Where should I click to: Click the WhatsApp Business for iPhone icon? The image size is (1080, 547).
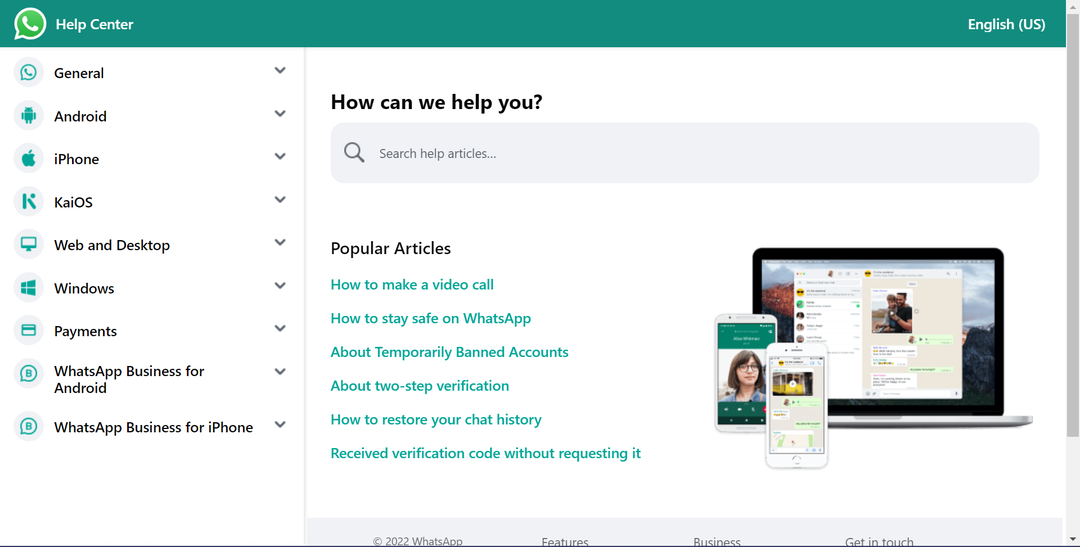click(x=28, y=427)
